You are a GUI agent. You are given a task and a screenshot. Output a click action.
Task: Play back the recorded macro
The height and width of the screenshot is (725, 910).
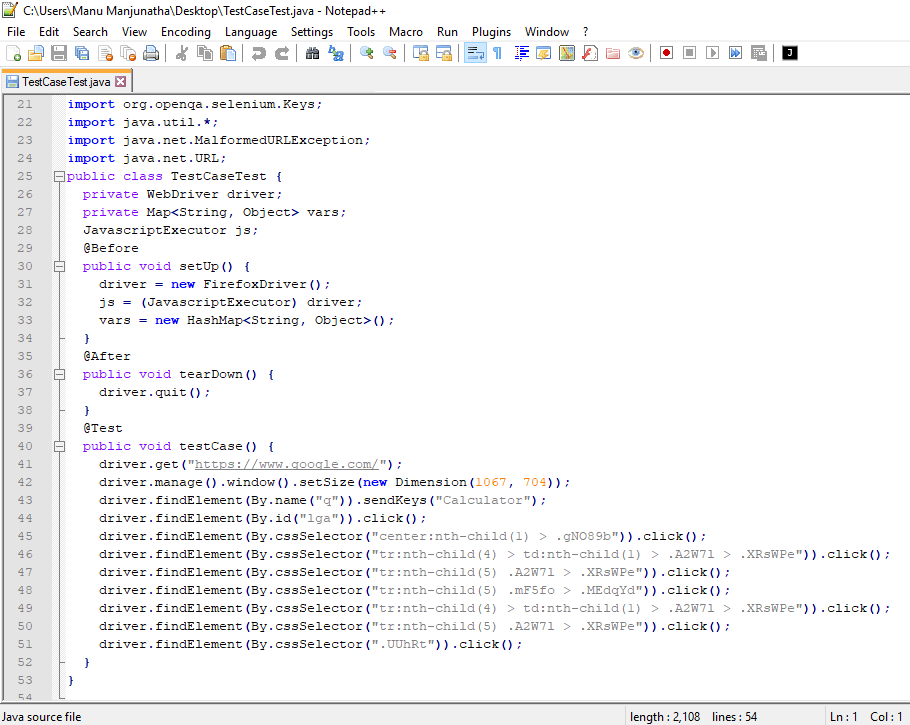coord(710,52)
